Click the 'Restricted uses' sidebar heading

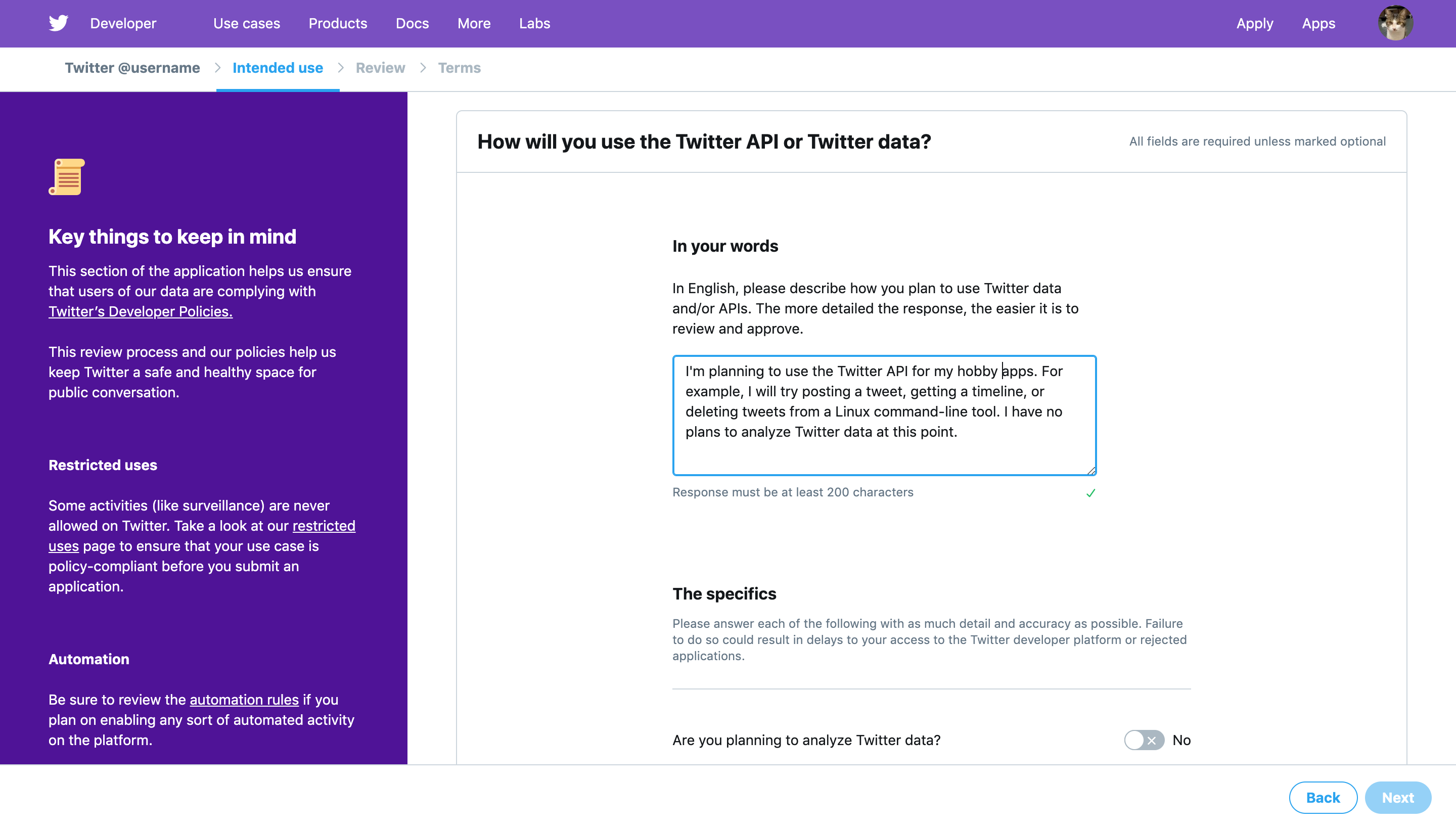(103, 465)
